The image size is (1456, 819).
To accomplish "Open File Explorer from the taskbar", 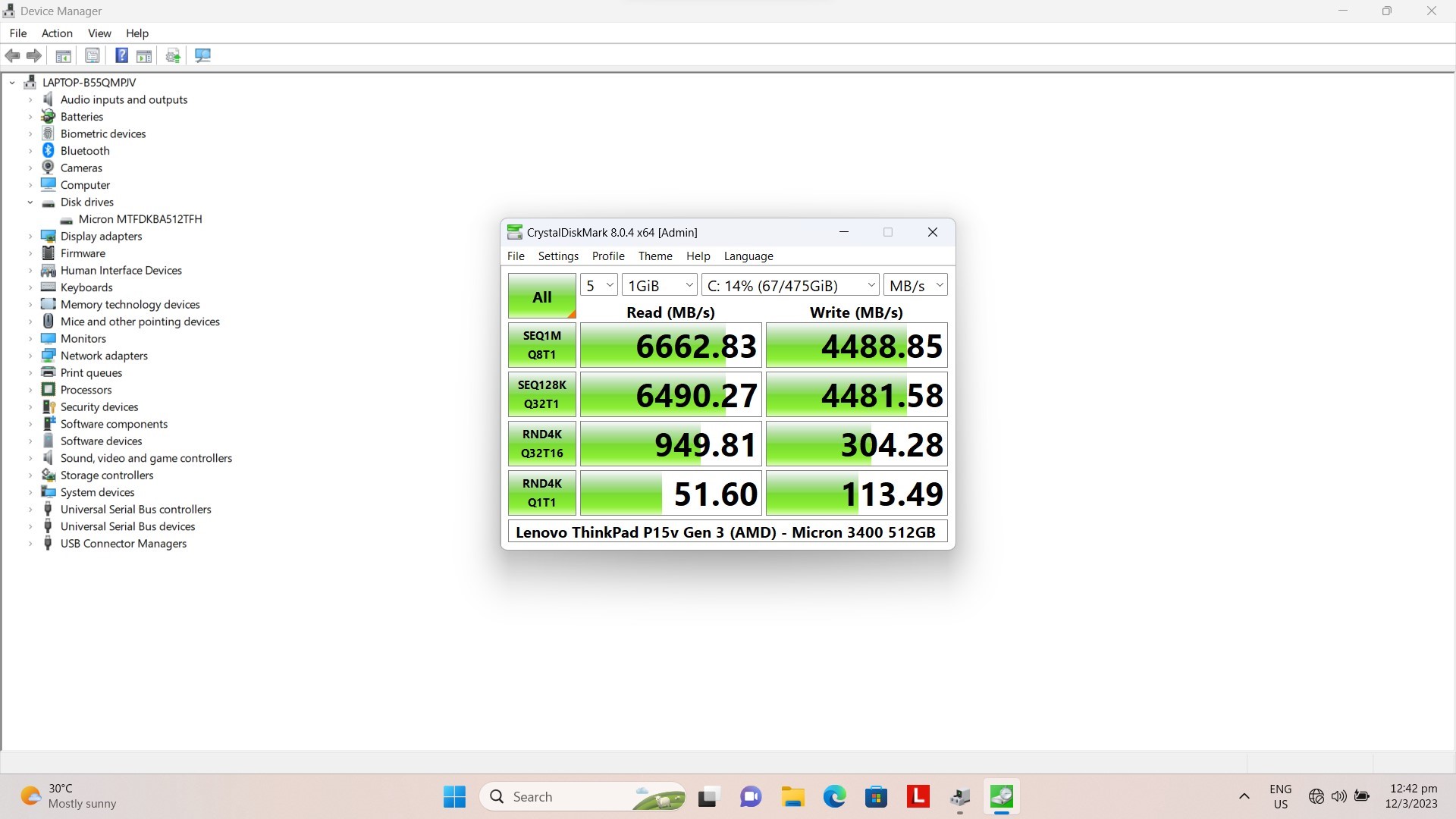I will pyautogui.click(x=793, y=796).
